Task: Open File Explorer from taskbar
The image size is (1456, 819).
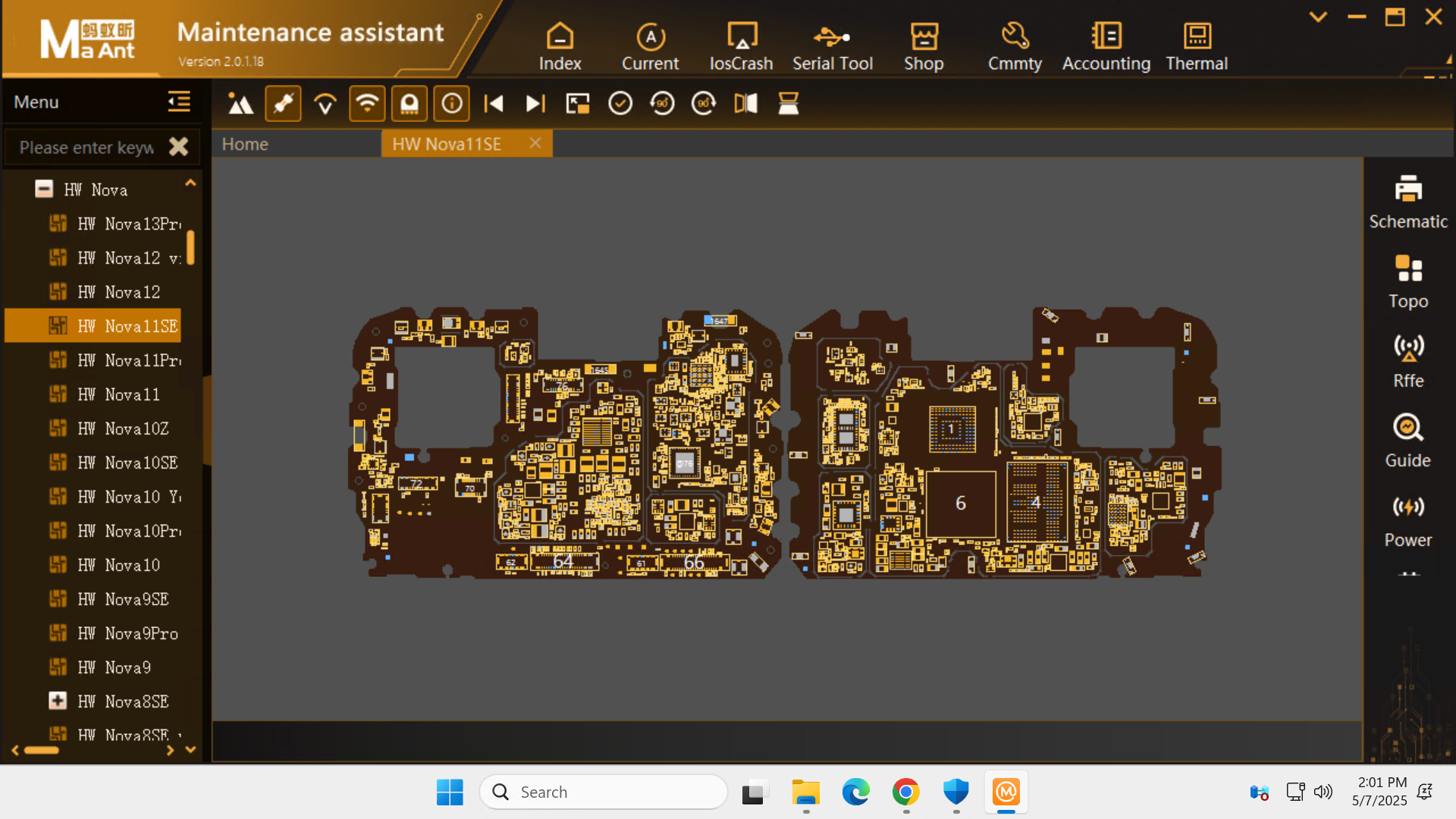Action: [x=805, y=792]
